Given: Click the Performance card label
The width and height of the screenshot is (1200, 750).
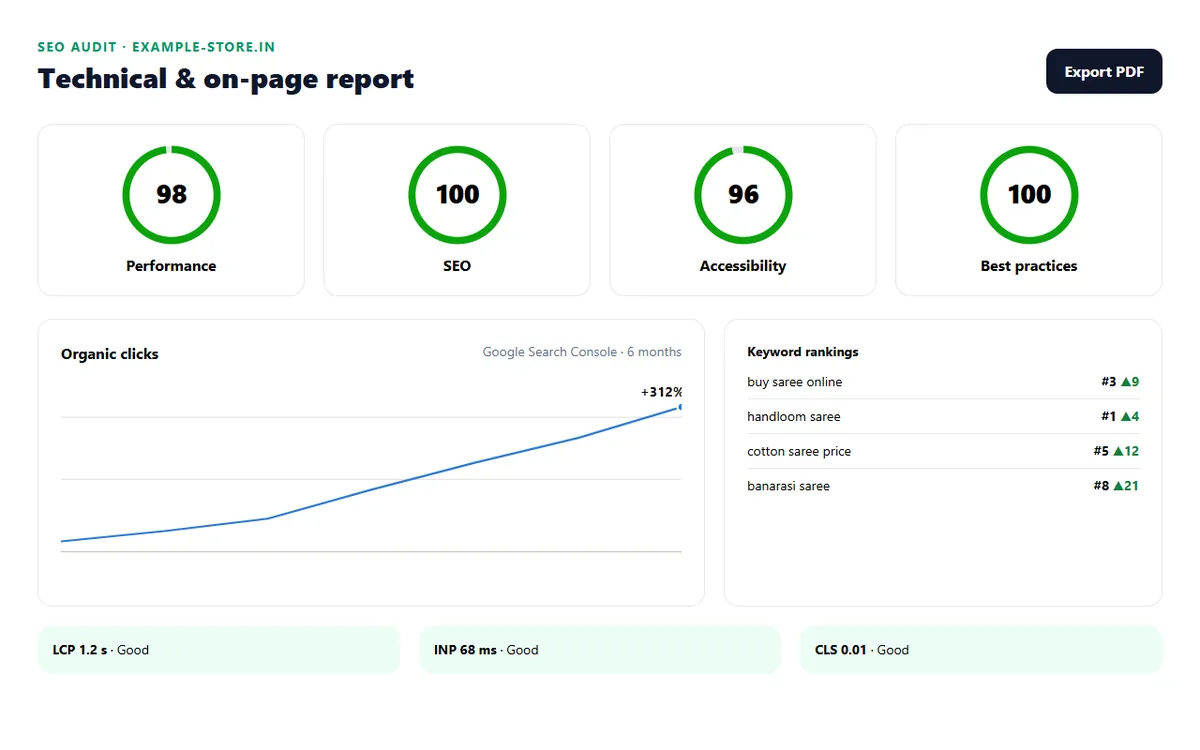Looking at the screenshot, I should (171, 266).
